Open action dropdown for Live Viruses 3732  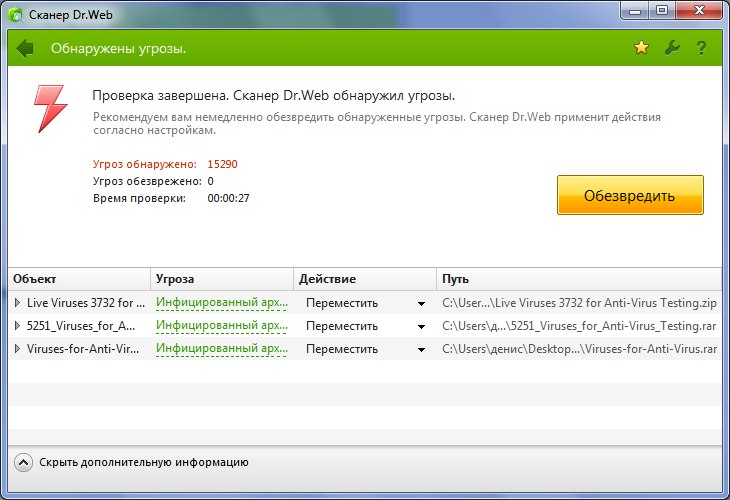point(421,302)
